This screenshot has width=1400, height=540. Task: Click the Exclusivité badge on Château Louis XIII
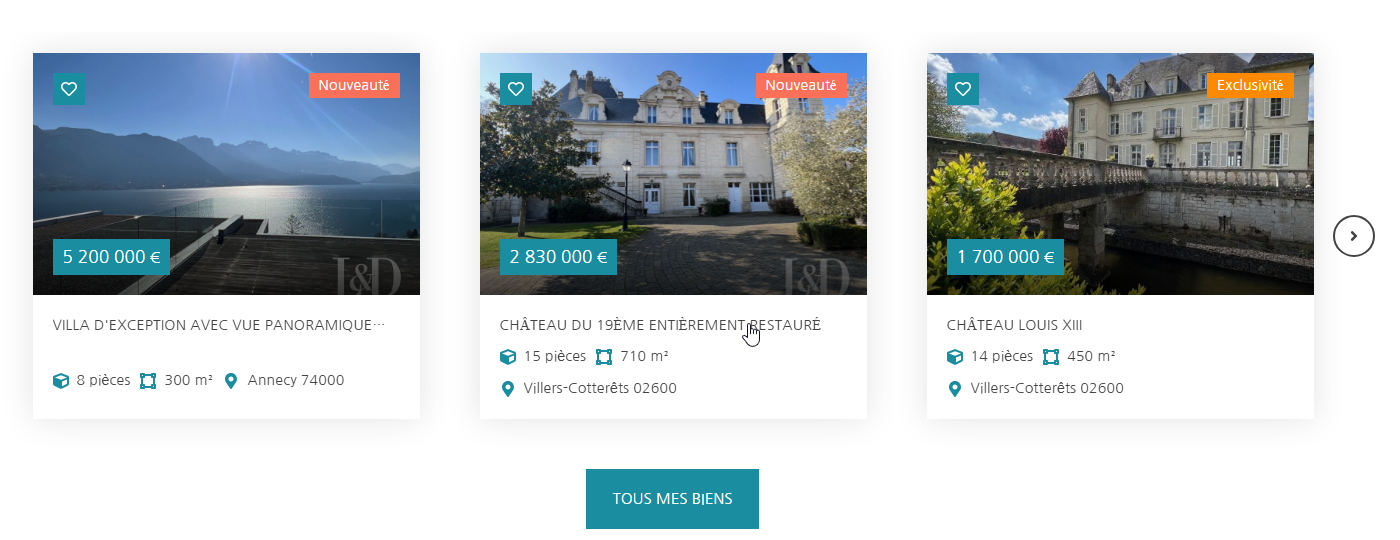1250,86
